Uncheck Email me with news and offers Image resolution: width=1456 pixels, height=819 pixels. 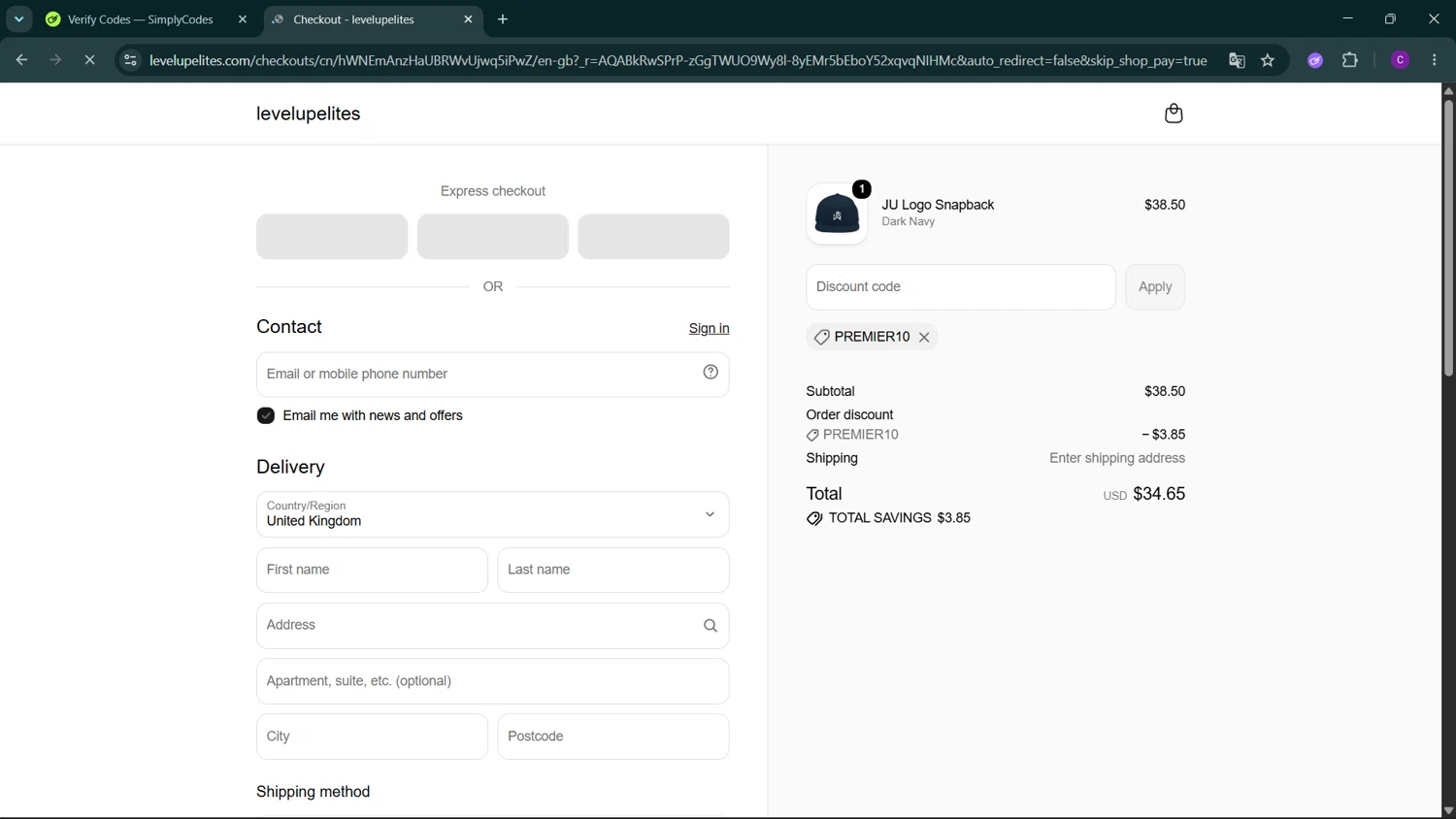[x=266, y=415]
